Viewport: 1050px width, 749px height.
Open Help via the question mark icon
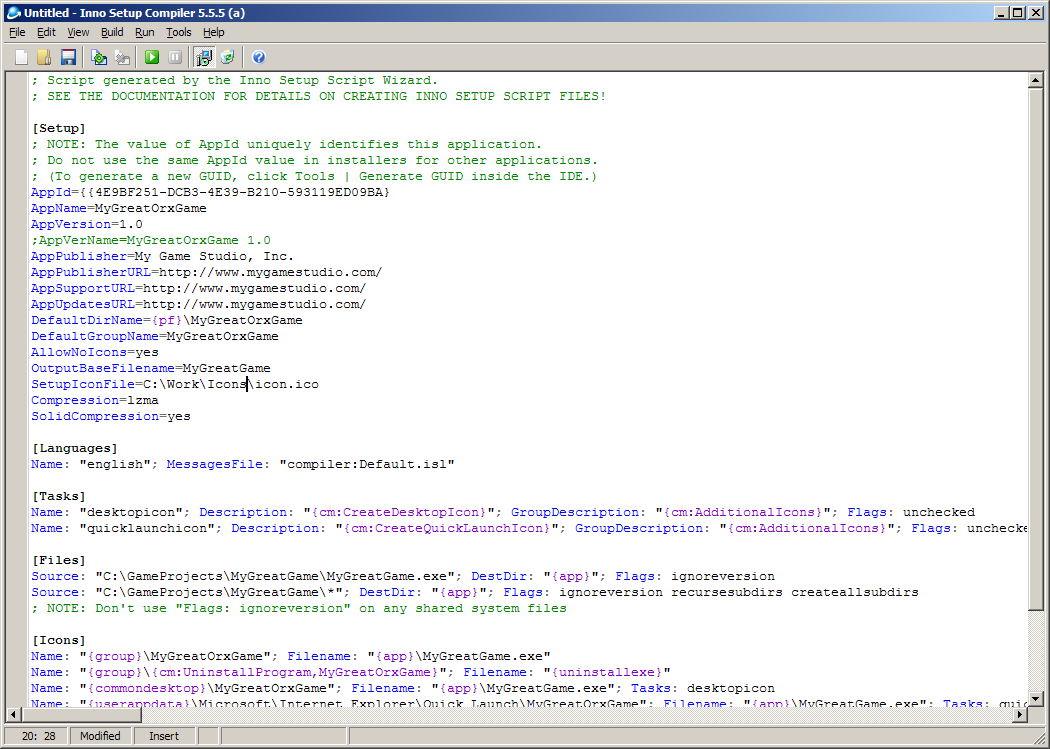click(258, 58)
